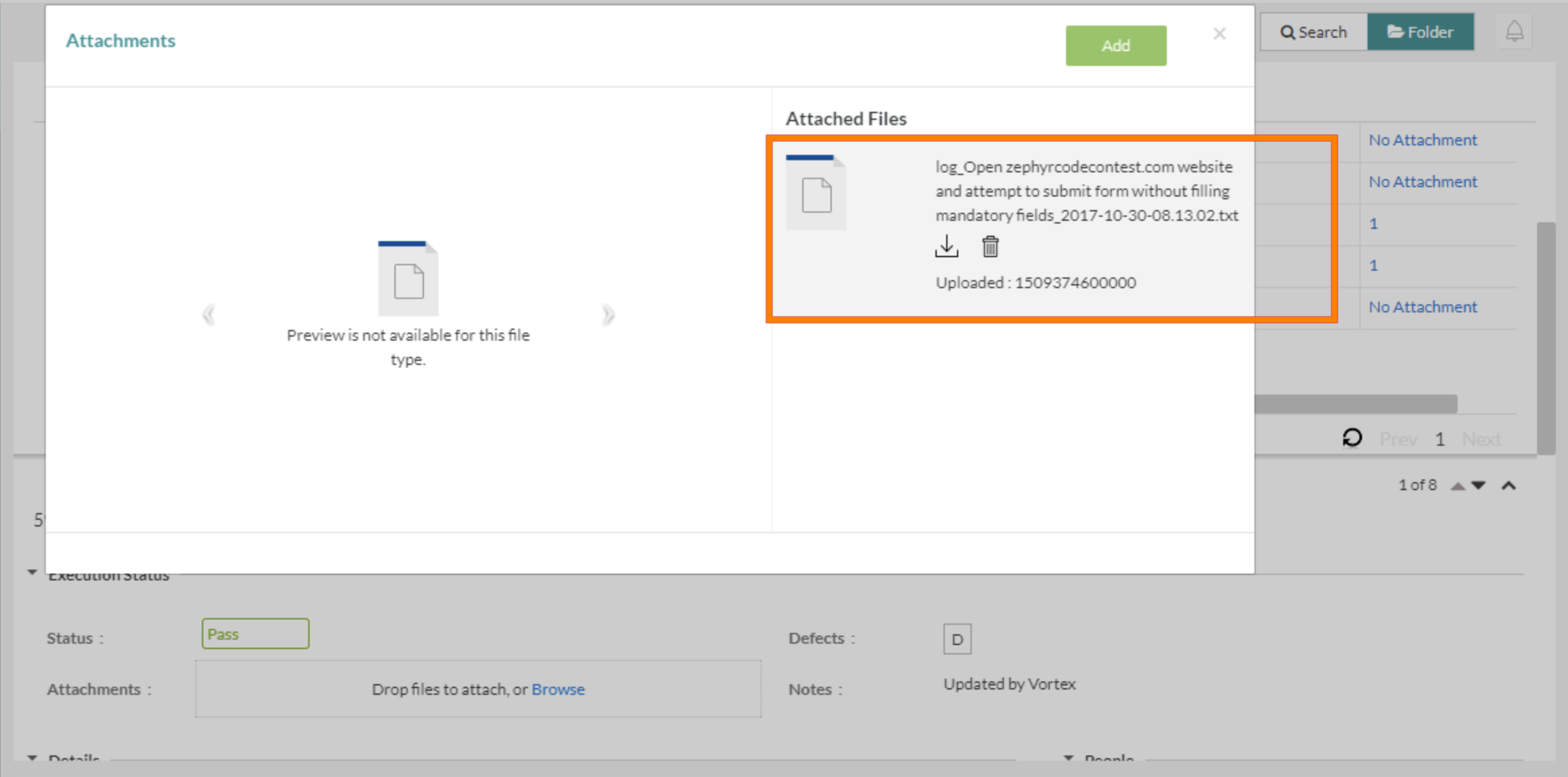Delete the attached log file with trash icon
The image size is (1568, 777).
[x=990, y=246]
